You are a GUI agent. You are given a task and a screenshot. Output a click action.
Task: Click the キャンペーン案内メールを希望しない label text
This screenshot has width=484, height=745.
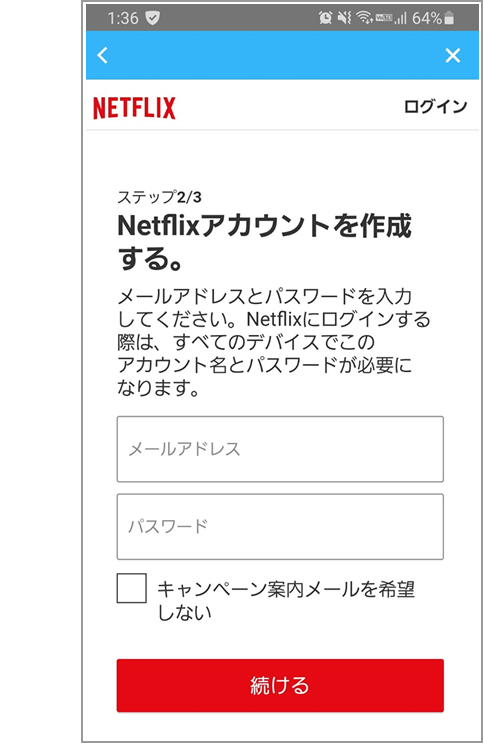[286, 601]
